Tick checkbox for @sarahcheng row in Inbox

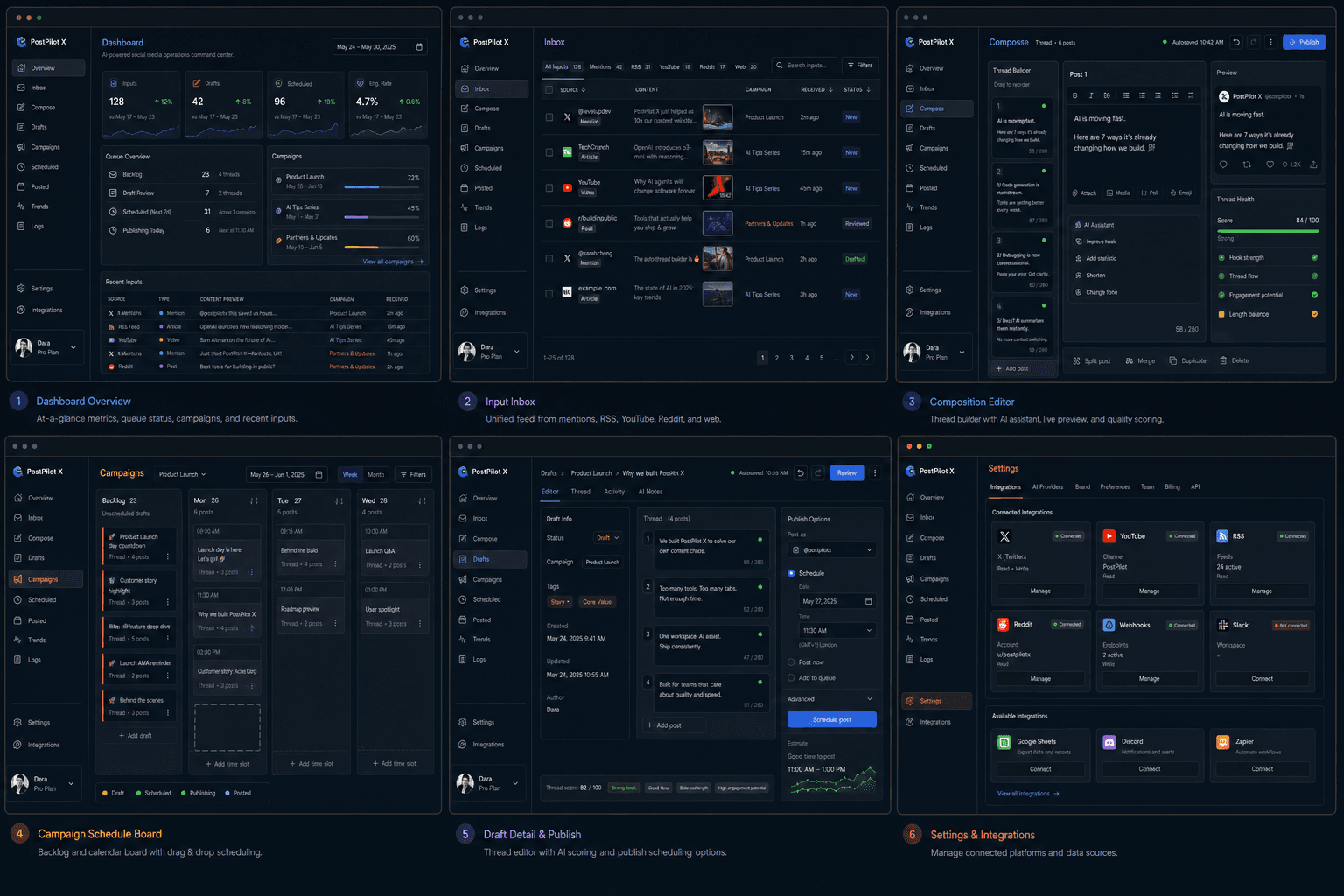(x=549, y=259)
